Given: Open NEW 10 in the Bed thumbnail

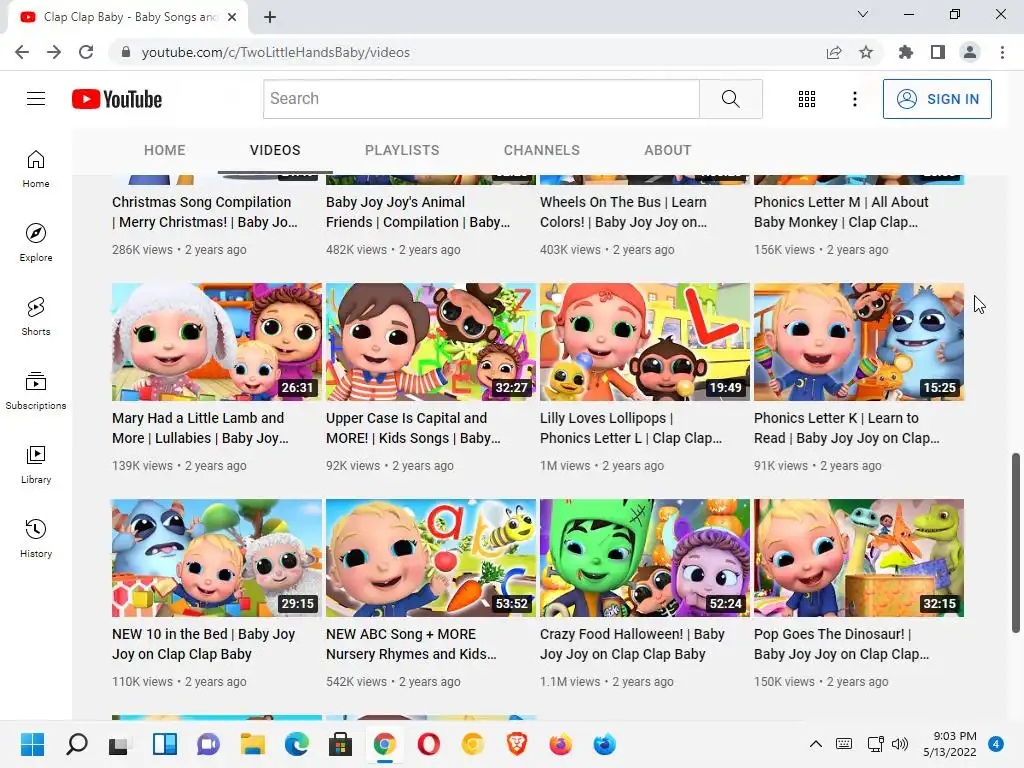Looking at the screenshot, I should click(217, 558).
